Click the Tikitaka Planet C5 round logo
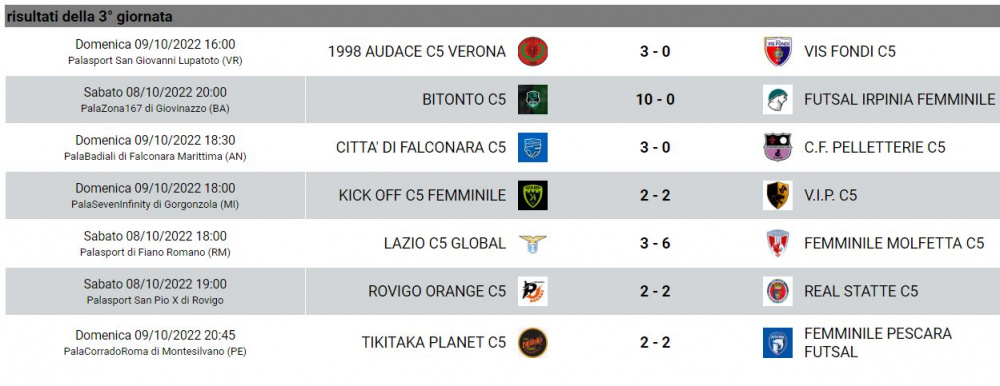1000x386 pixels. tap(533, 343)
